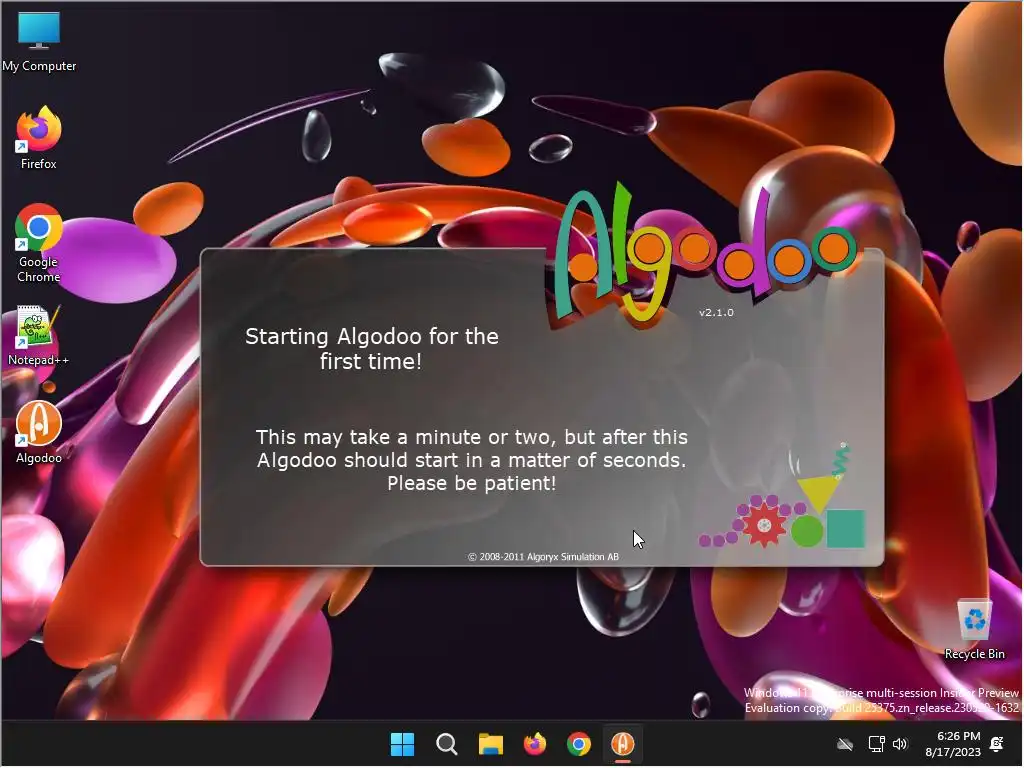Click the "Please be patient!" message
Viewport: 1024px width, 768px height.
[x=472, y=484]
